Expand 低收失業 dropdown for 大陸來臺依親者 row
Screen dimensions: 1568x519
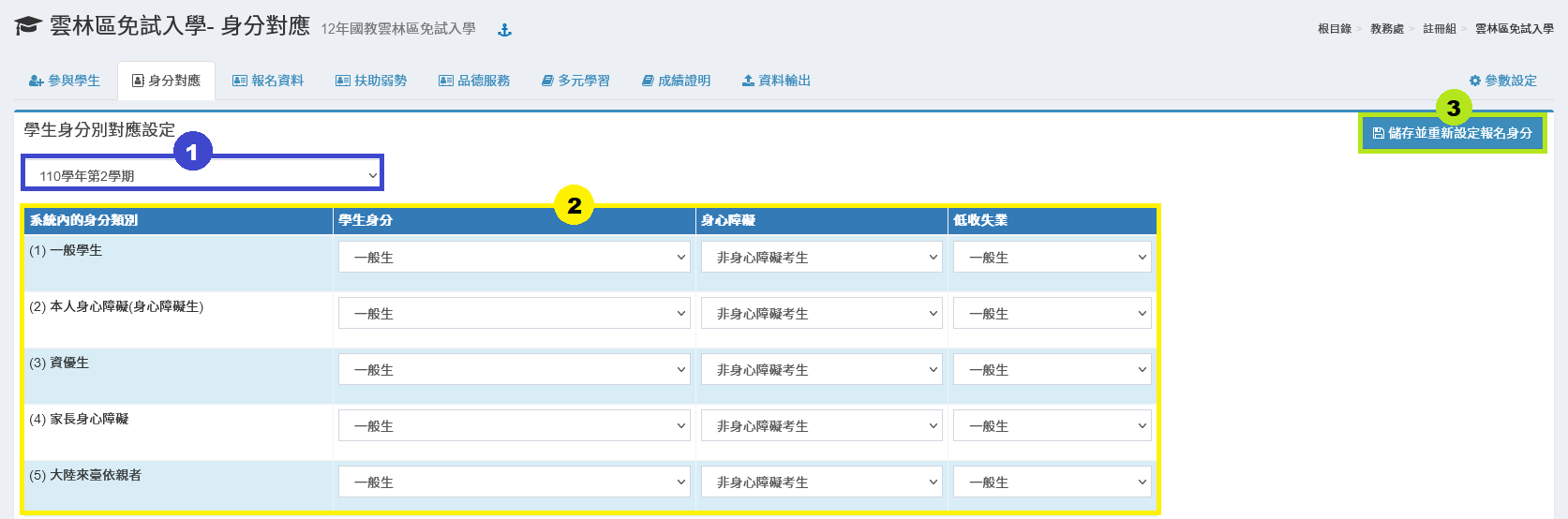tap(1052, 482)
